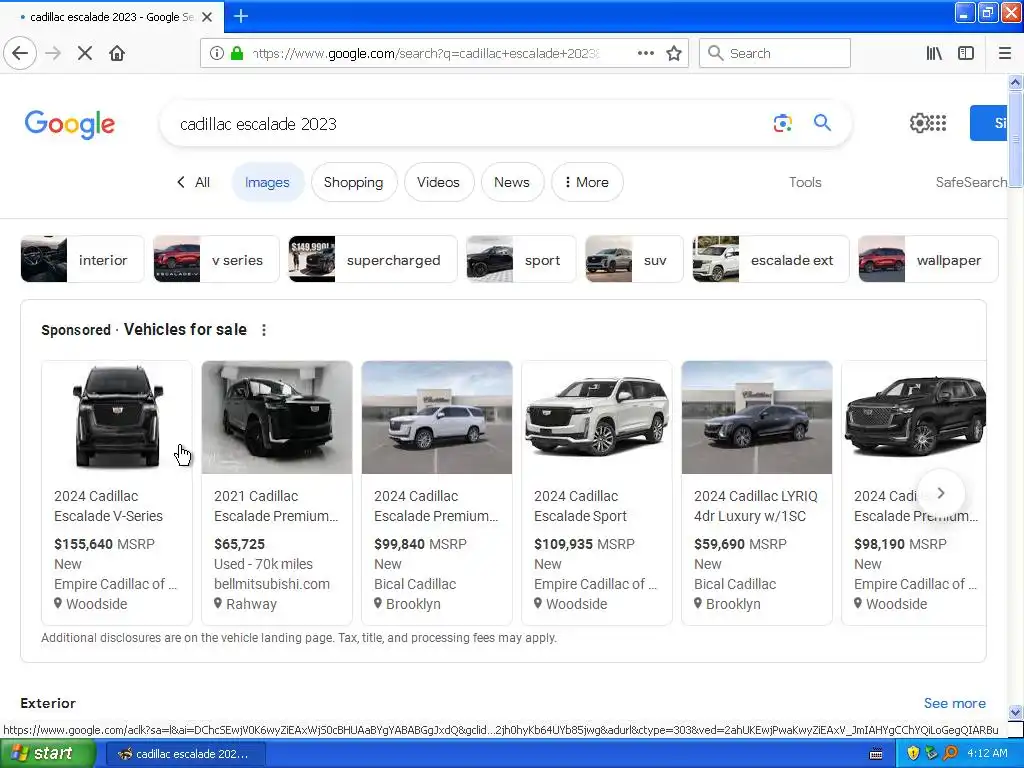The width and height of the screenshot is (1024, 768).
Task: Open 2024 Escalade Sport listing image
Action: click(x=597, y=417)
